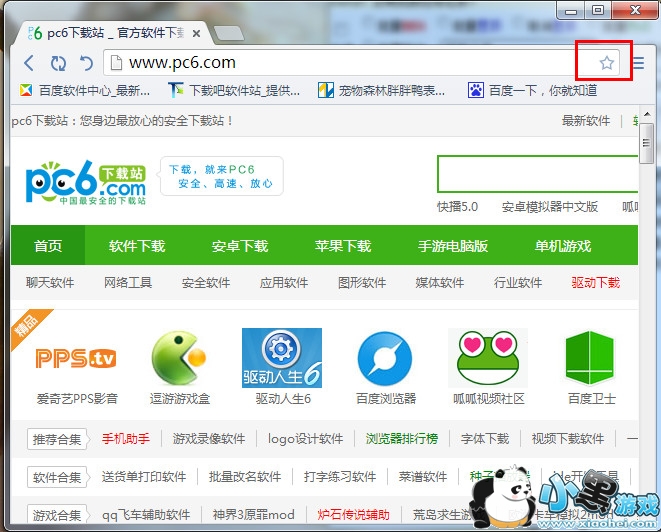This screenshot has width=661, height=532.
Task: Open 驱动下载 category
Action: pyautogui.click(x=596, y=282)
